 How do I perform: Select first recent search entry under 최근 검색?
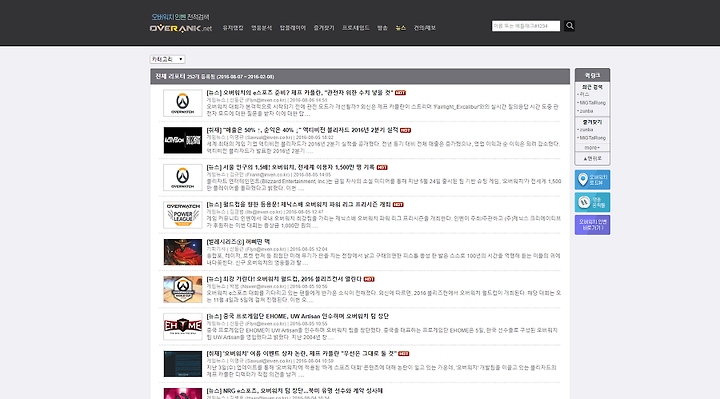click(584, 95)
